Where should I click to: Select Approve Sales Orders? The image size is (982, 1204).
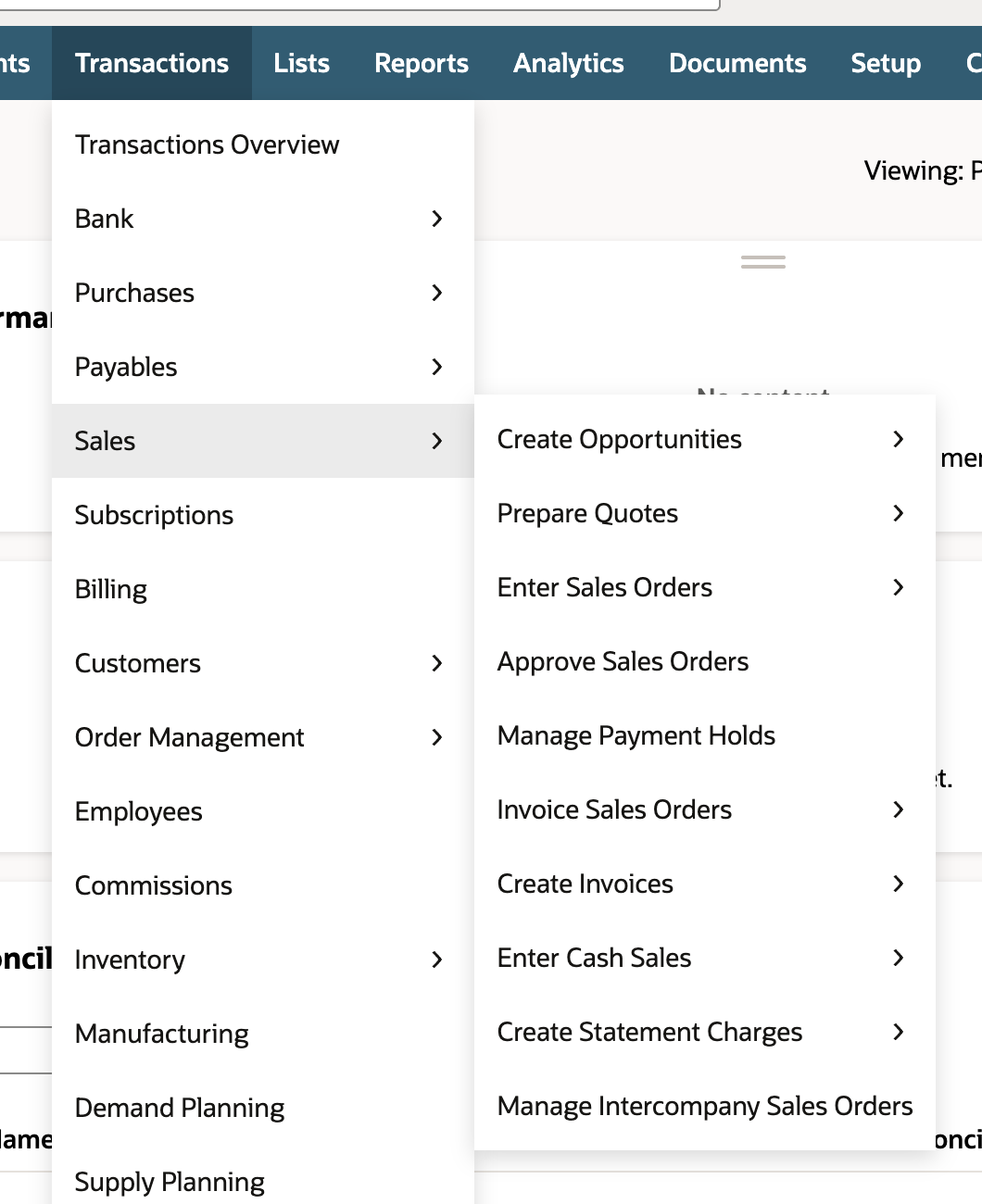click(705, 661)
